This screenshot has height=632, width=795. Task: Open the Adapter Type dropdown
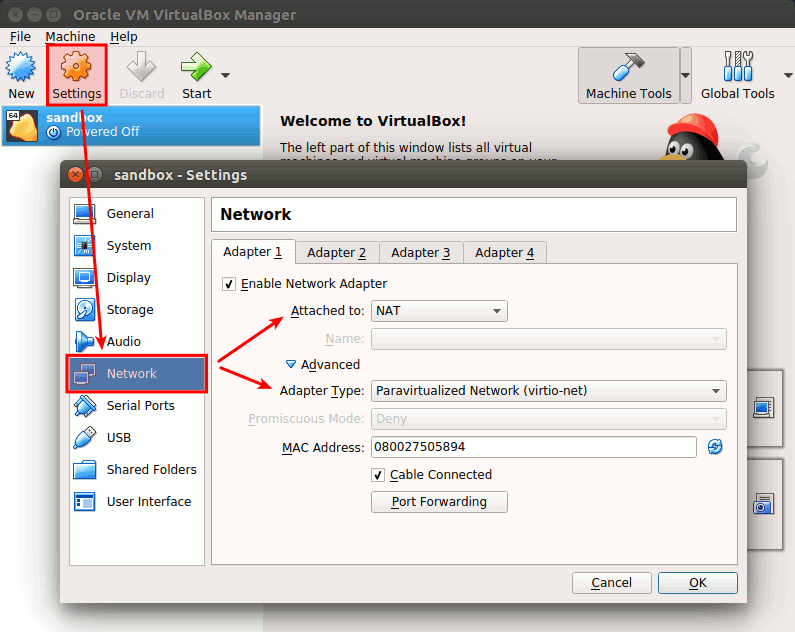tap(549, 391)
